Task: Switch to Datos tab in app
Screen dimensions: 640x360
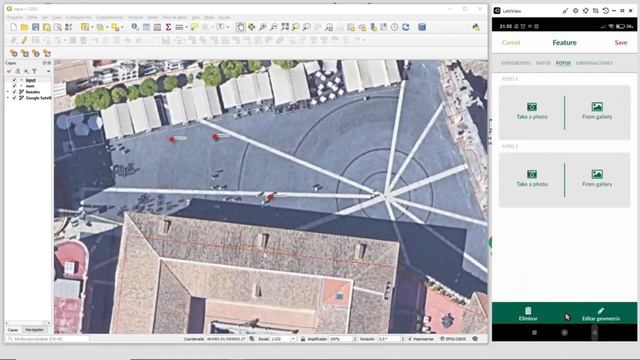Action: (x=543, y=63)
